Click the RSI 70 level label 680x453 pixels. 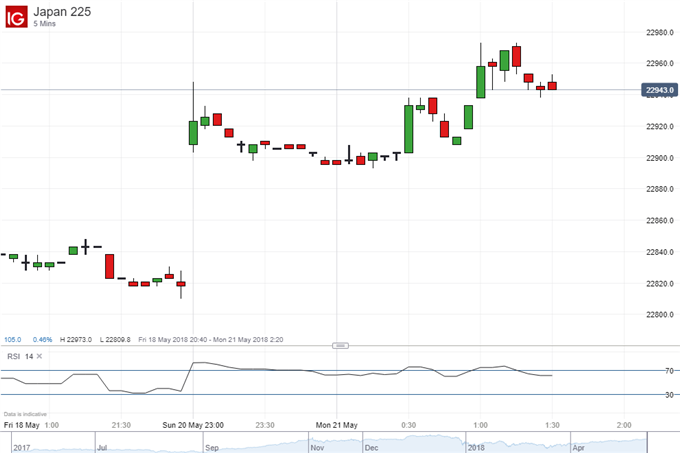coord(669,371)
